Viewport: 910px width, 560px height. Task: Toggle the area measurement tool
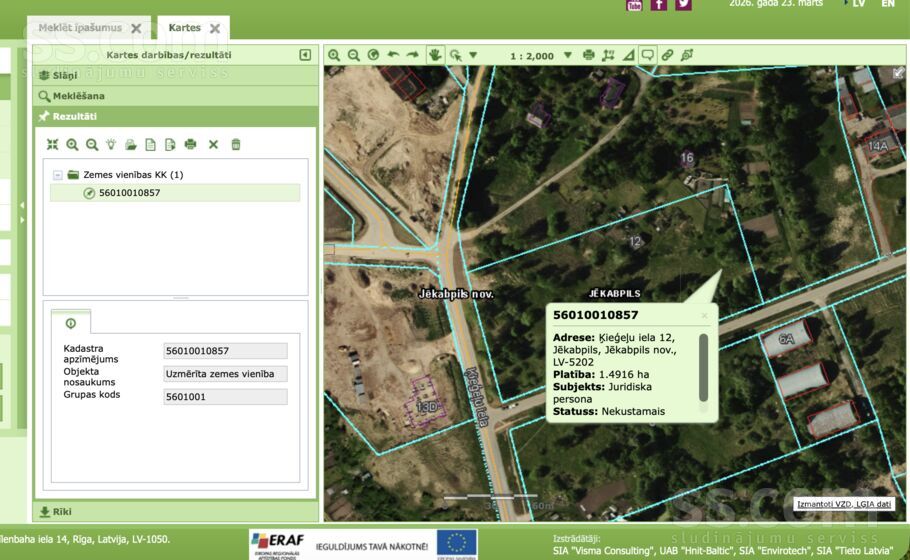tap(628, 55)
